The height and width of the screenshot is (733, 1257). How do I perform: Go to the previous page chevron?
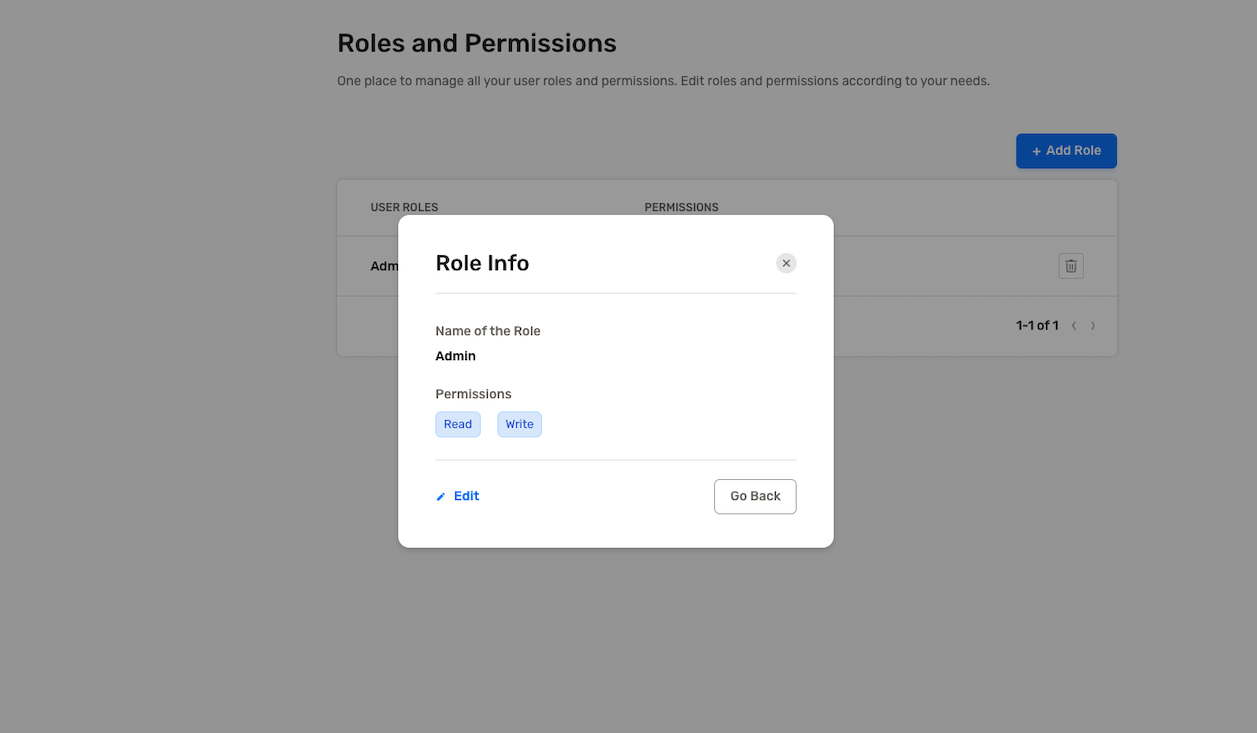[1074, 326]
